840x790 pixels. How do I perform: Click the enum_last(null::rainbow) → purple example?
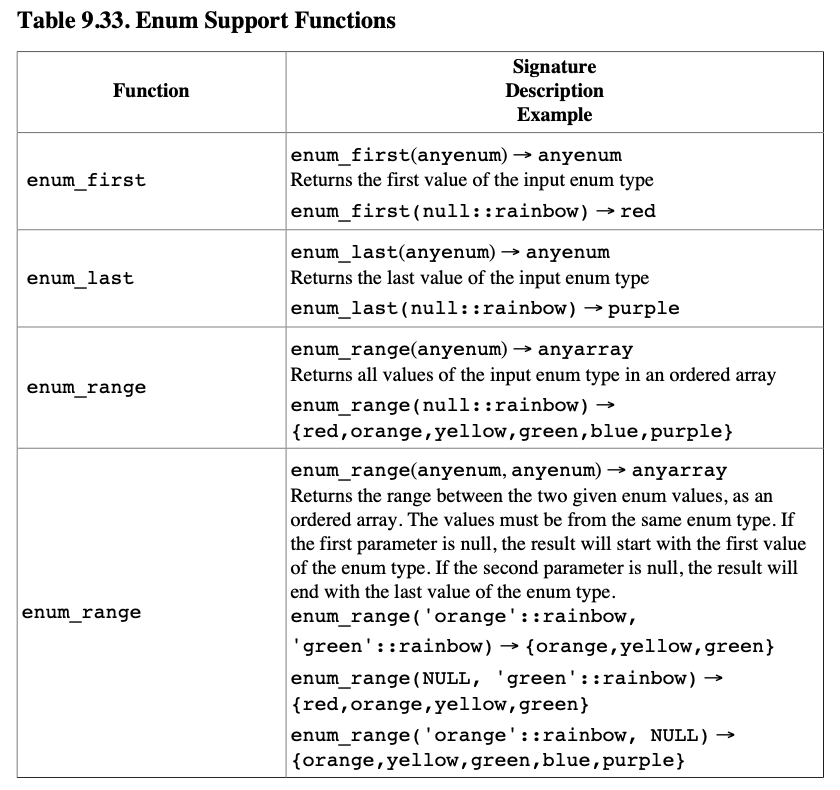pyautogui.click(x=485, y=309)
